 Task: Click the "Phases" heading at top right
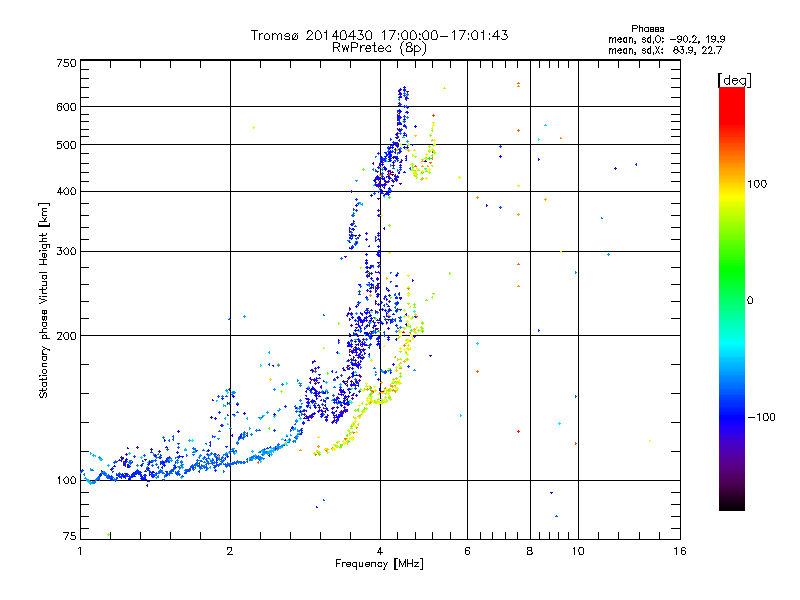point(647,29)
